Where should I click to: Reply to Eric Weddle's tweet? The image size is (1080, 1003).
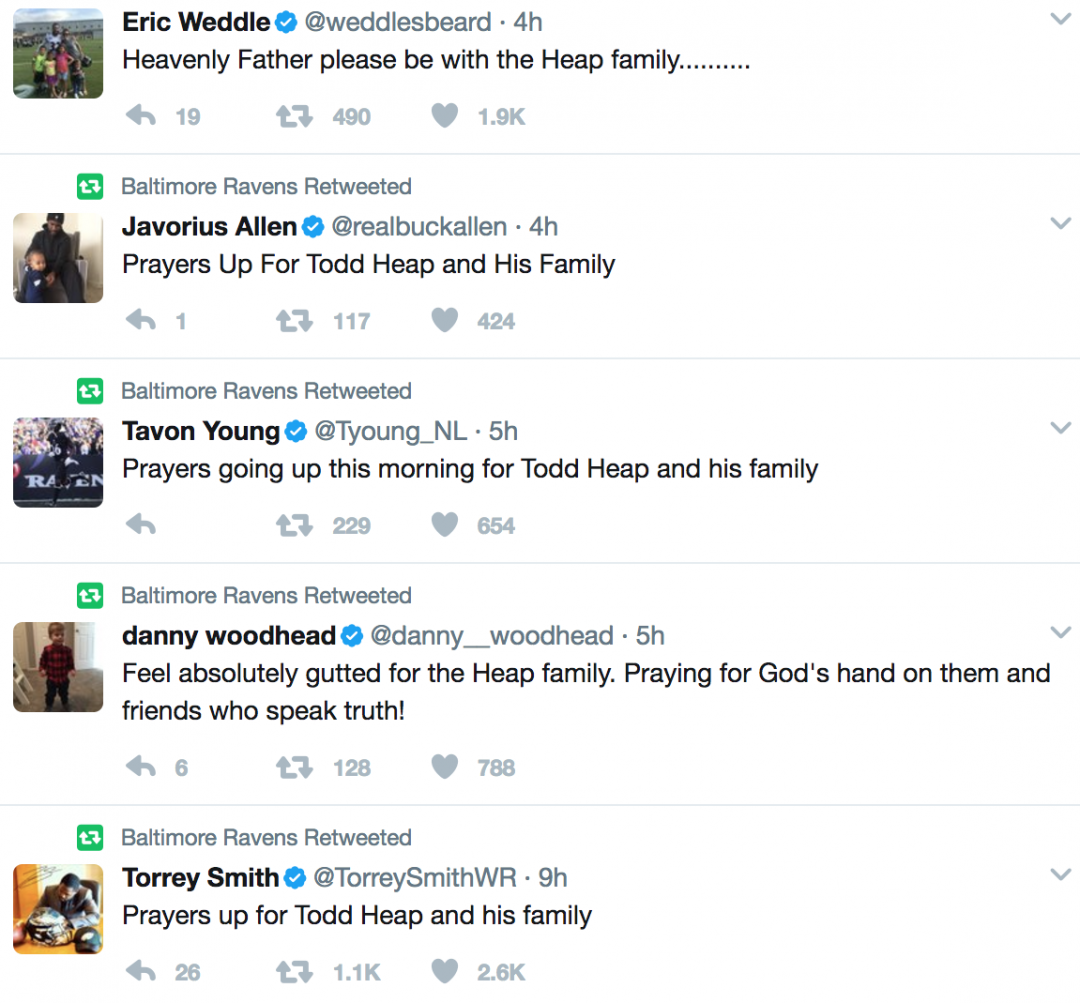click(140, 115)
